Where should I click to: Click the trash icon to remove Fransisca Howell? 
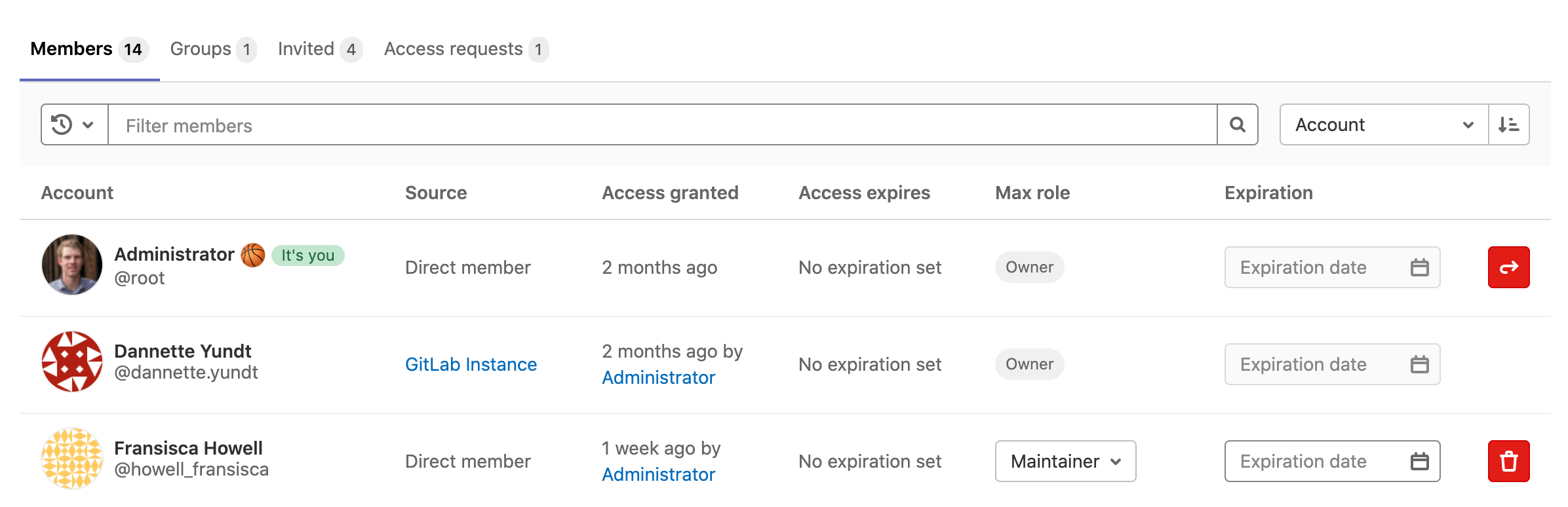pos(1508,461)
